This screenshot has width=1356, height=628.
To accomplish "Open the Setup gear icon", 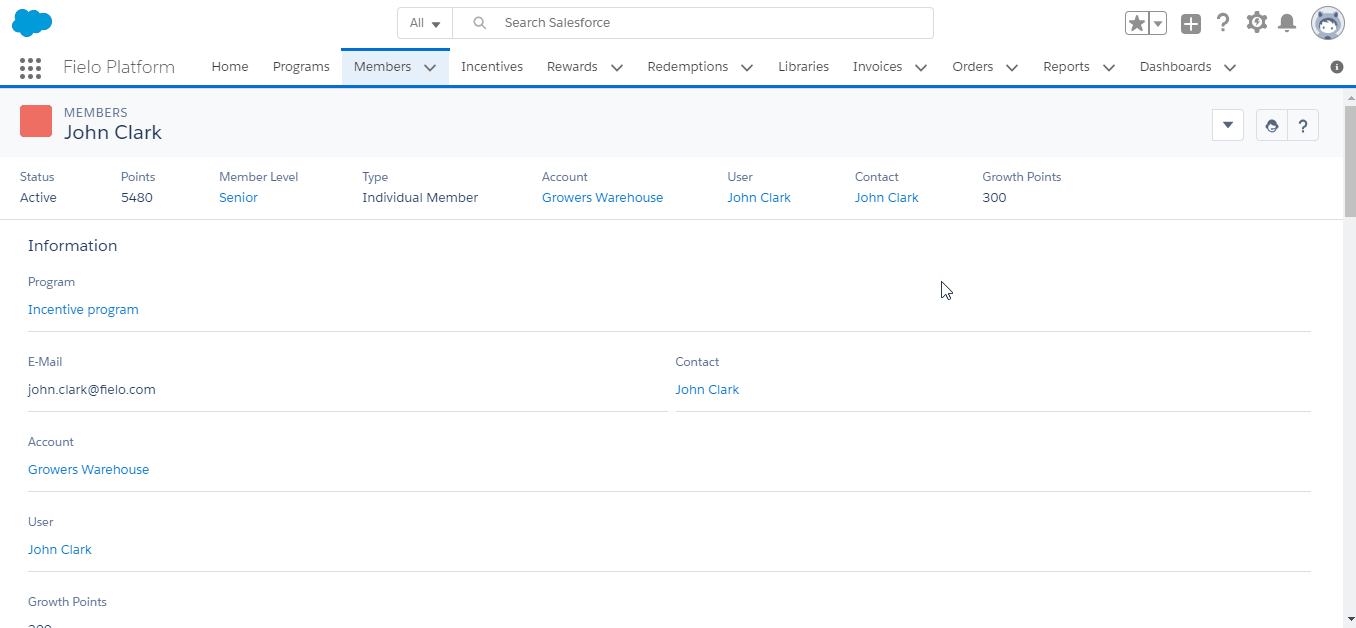I will 1257,22.
